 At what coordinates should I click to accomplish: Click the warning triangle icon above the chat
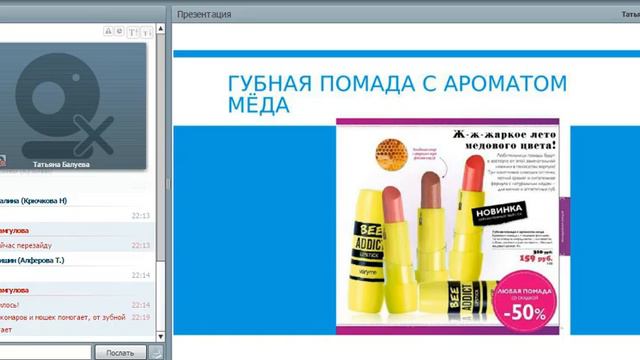tap(108, 31)
